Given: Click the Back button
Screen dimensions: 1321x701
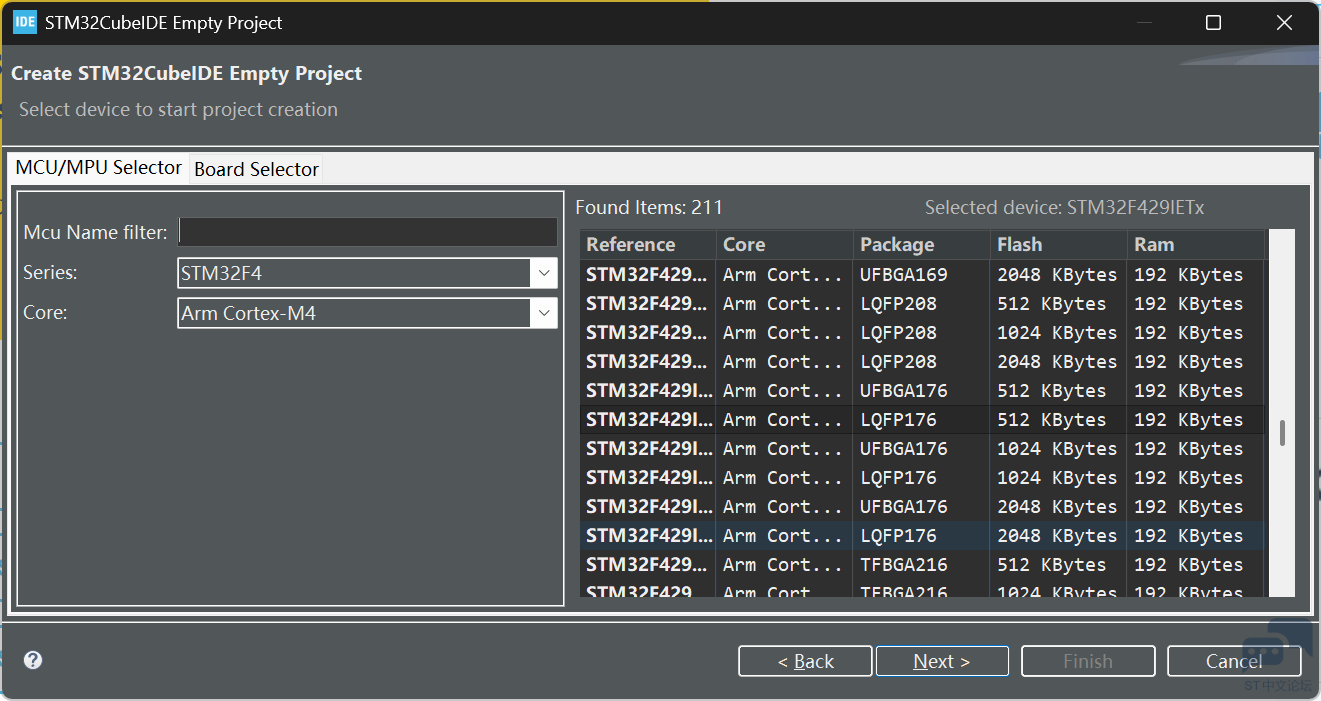Looking at the screenshot, I should click(805, 661).
